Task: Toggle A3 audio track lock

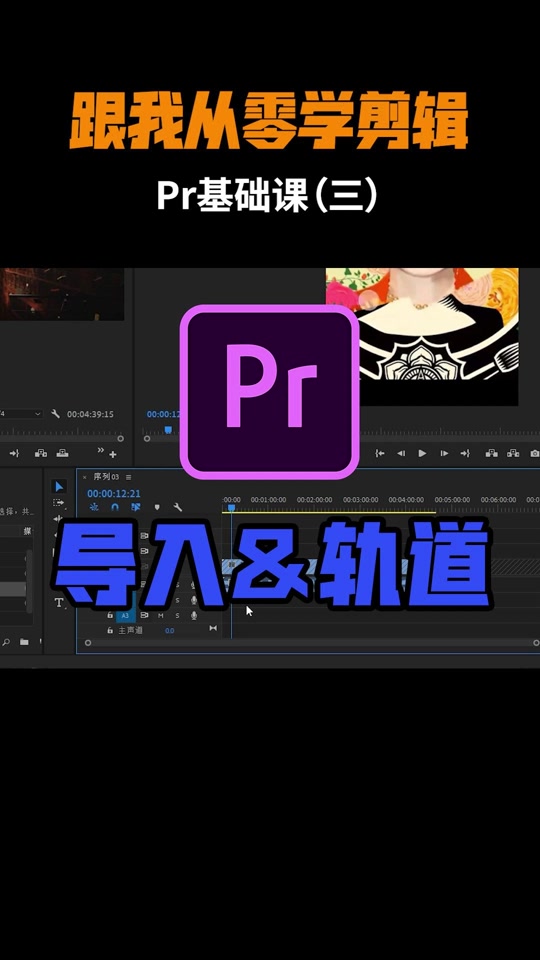Action: (x=110, y=615)
